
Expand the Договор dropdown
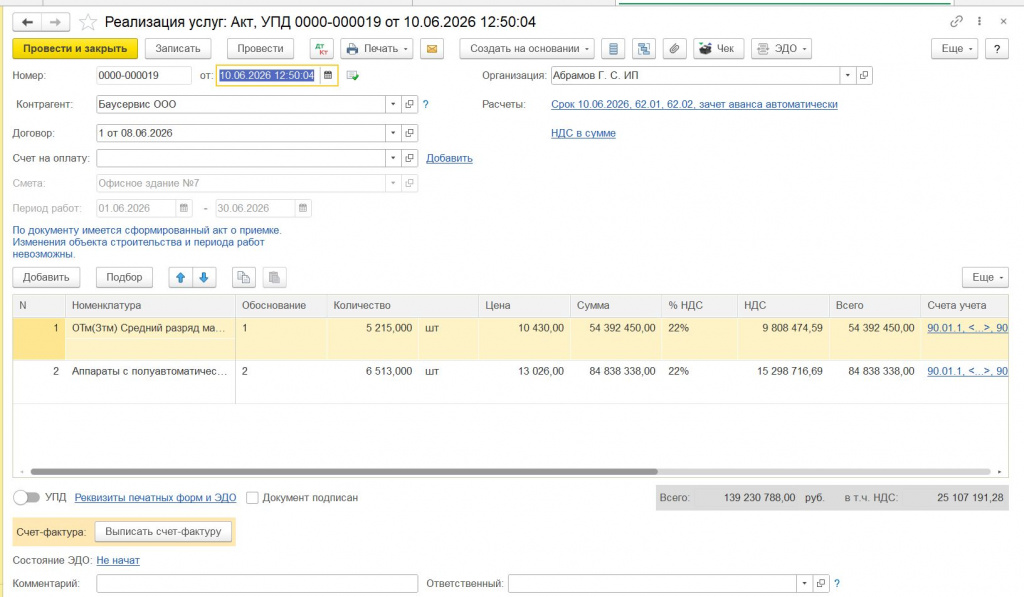pyautogui.click(x=393, y=133)
